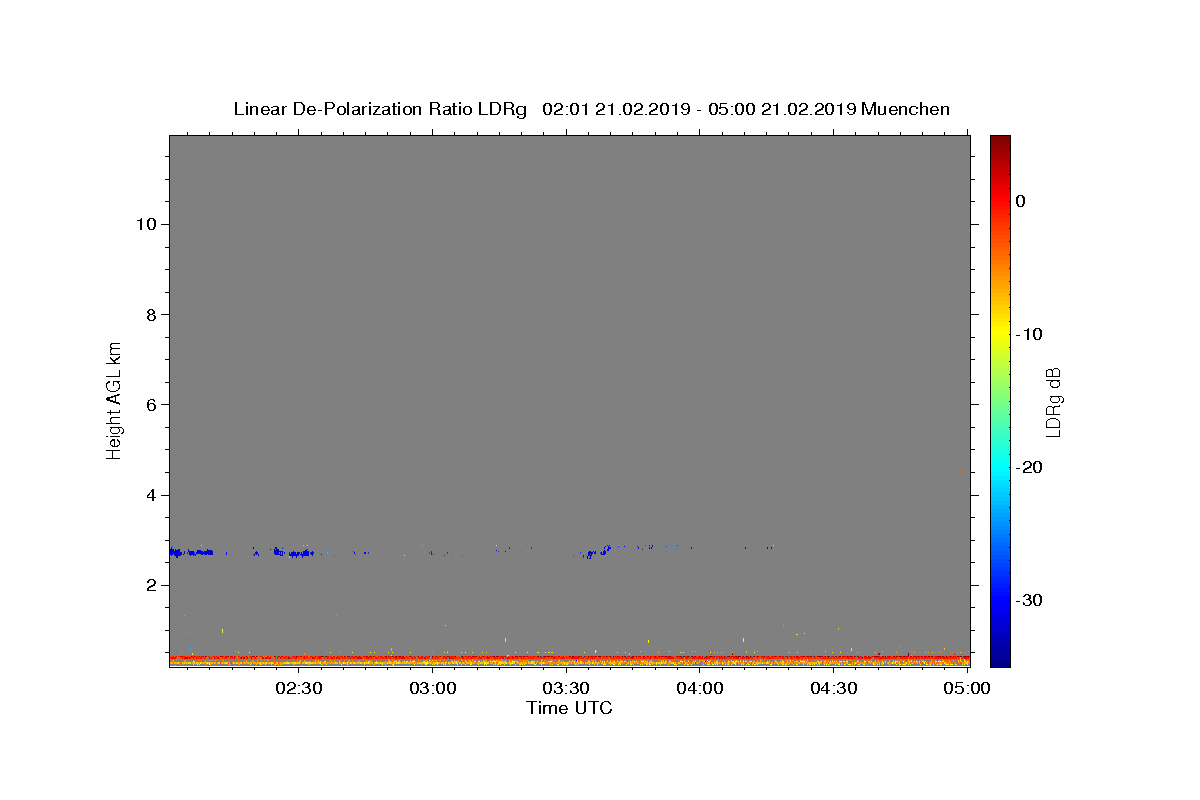The image size is (1200, 800).
Task: Click the blue echo patch near 03:35
Action: coord(597,552)
